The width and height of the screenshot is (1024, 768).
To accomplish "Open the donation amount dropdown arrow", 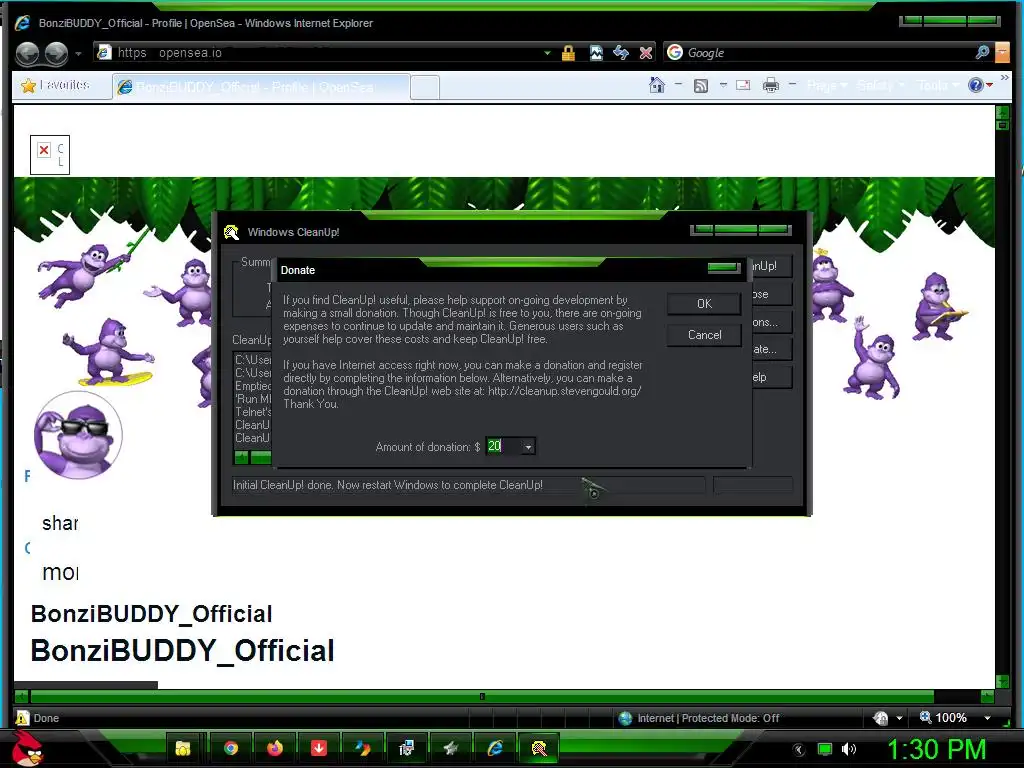I will point(528,447).
